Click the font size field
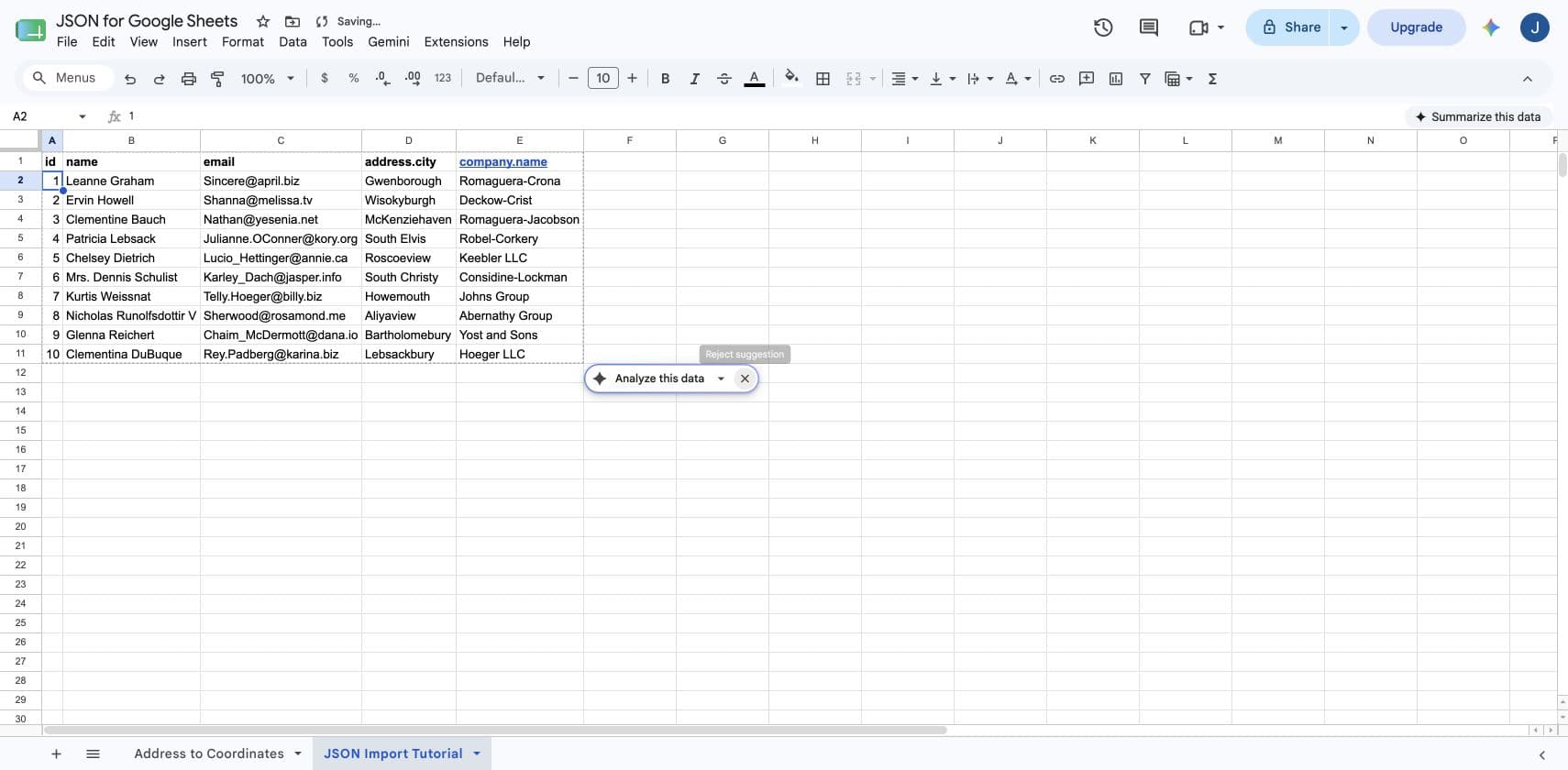This screenshot has height=770, width=1568. pos(602,79)
